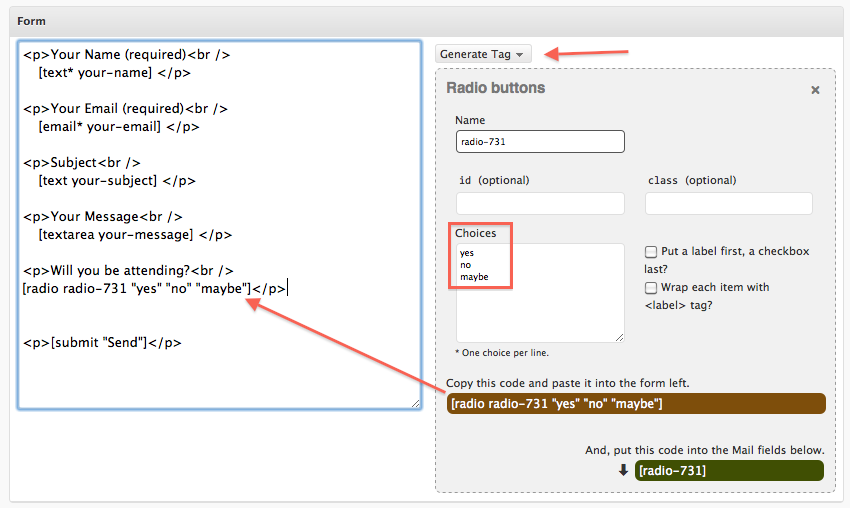Place cursor on "maybe" in Choices box

(474, 277)
